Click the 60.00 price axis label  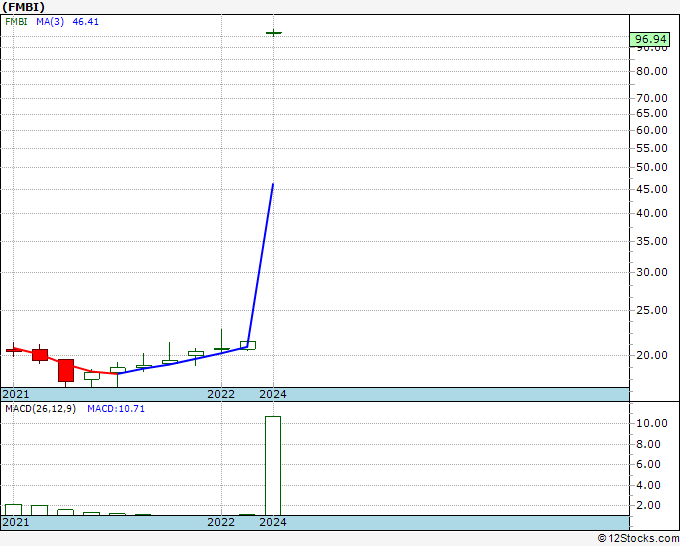click(x=652, y=130)
